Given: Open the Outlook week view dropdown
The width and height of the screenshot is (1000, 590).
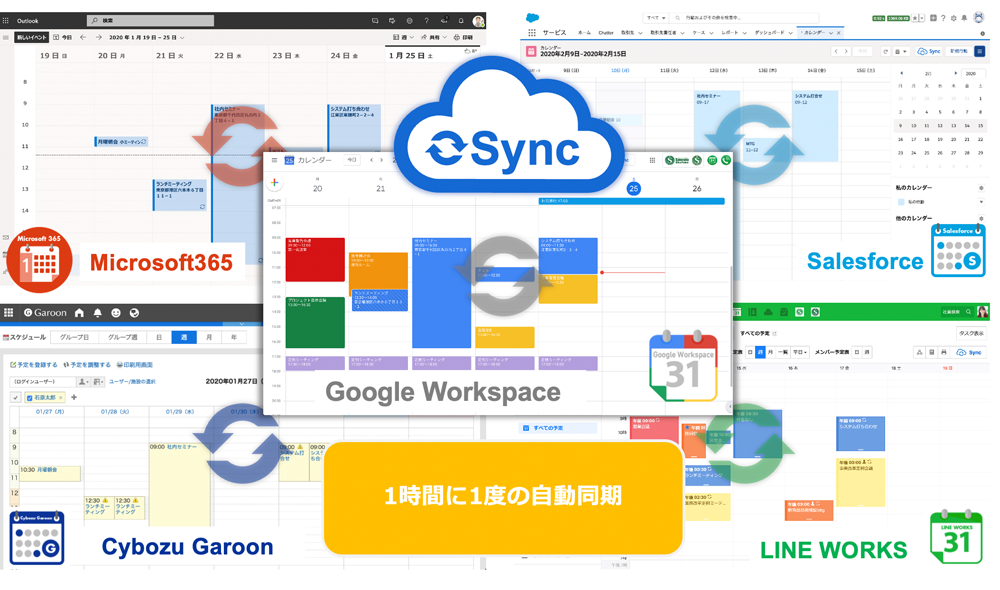Looking at the screenshot, I should tap(403, 38).
